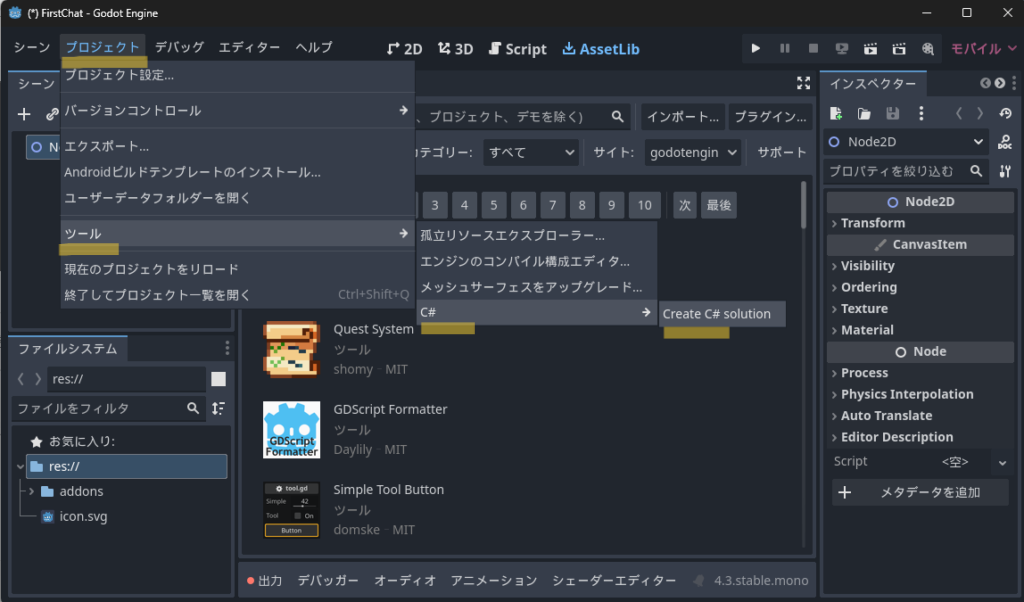This screenshot has width=1024, height=602.
Task: Open the カテゴリー dropdown showing すべて
Action: coord(531,152)
